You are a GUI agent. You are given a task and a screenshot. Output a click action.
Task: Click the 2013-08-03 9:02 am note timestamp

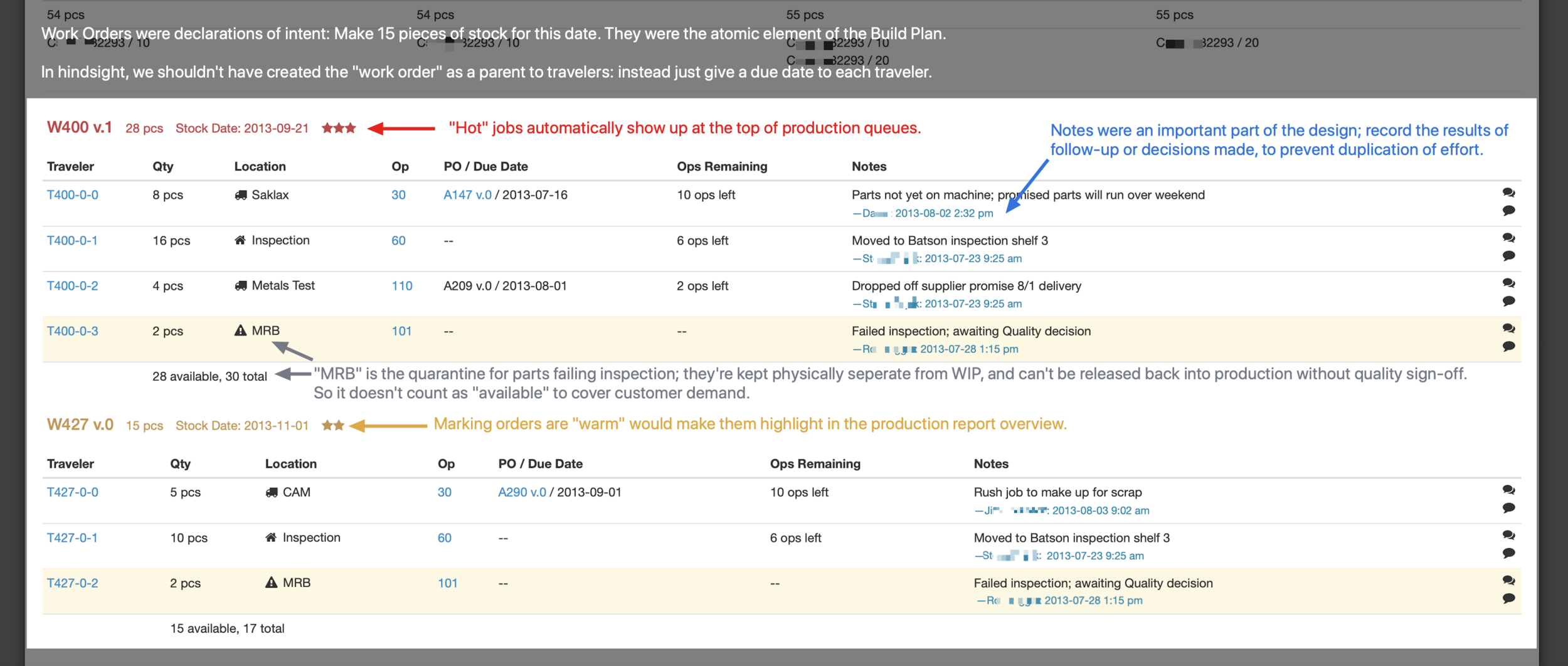(x=1101, y=510)
